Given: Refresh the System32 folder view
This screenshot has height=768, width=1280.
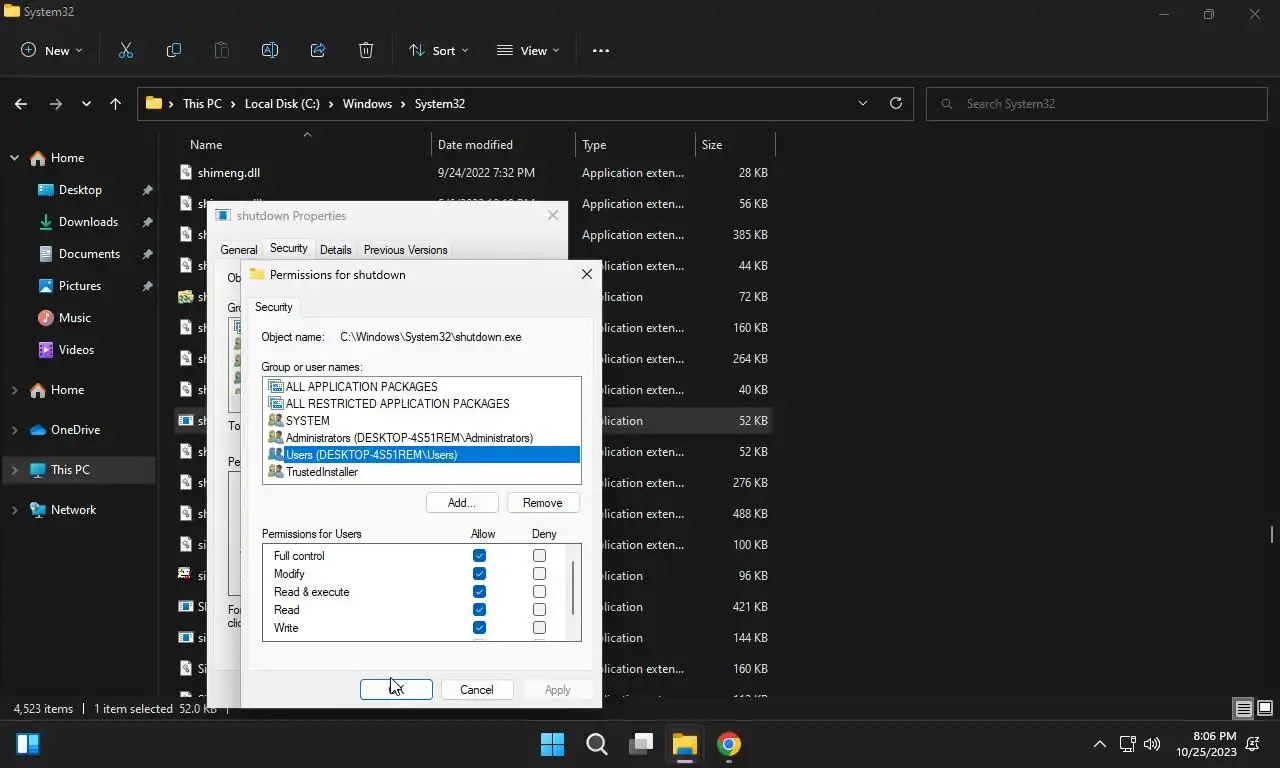Looking at the screenshot, I should (896, 103).
